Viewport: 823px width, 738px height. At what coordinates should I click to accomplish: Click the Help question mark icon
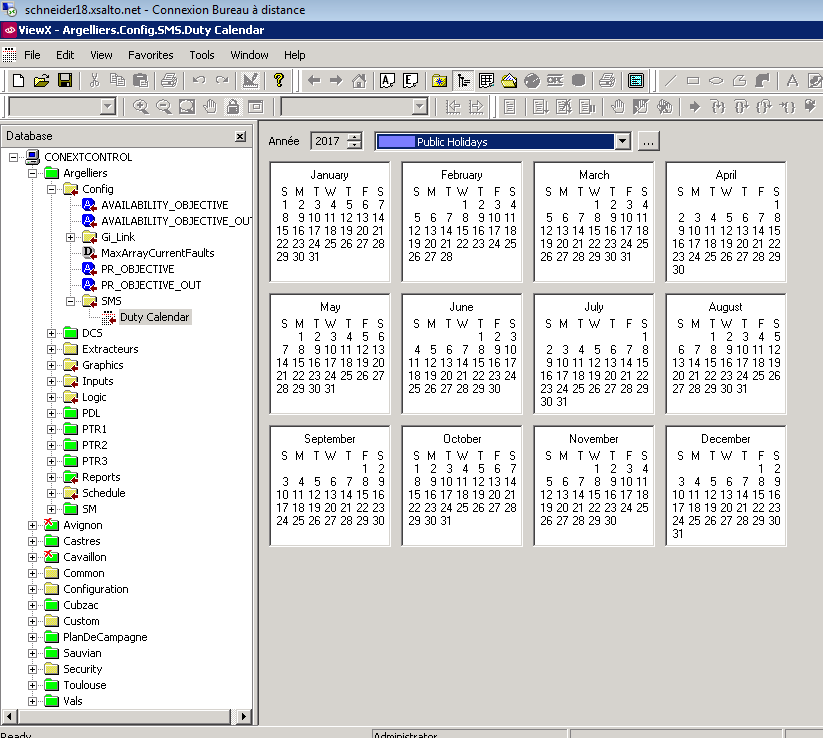click(278, 81)
